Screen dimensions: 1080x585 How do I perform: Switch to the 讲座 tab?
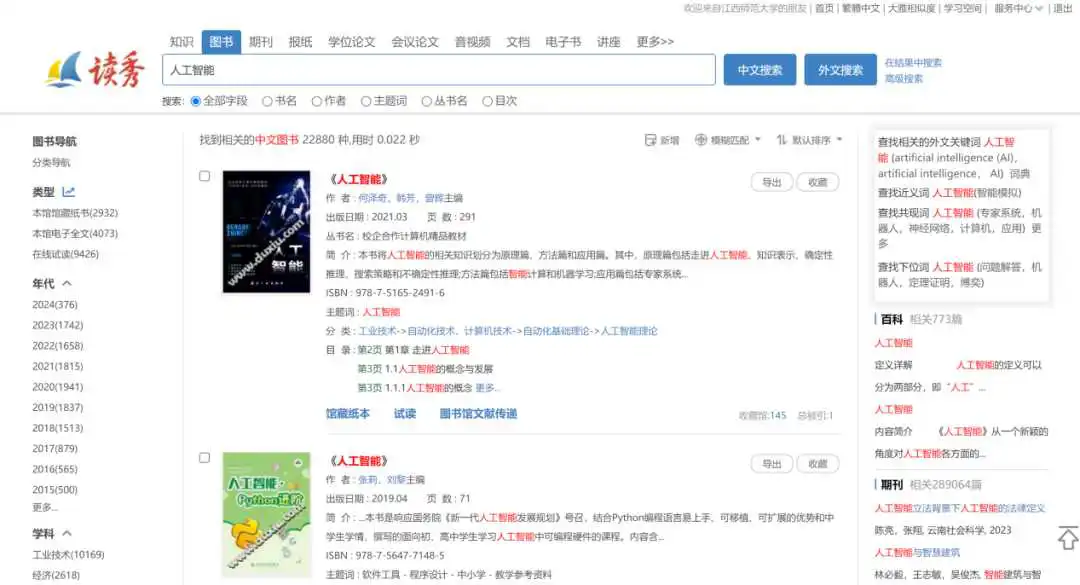608,41
